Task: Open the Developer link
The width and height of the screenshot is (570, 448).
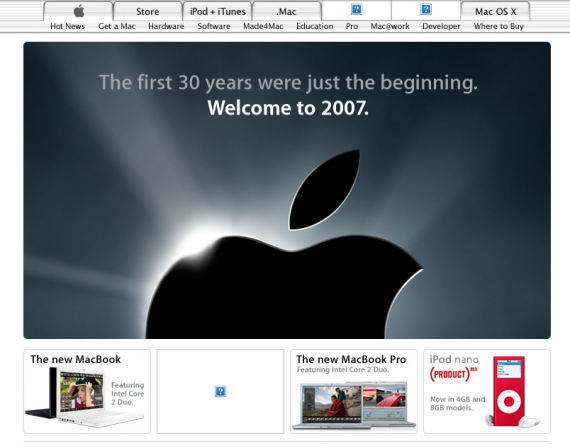Action: [441, 26]
